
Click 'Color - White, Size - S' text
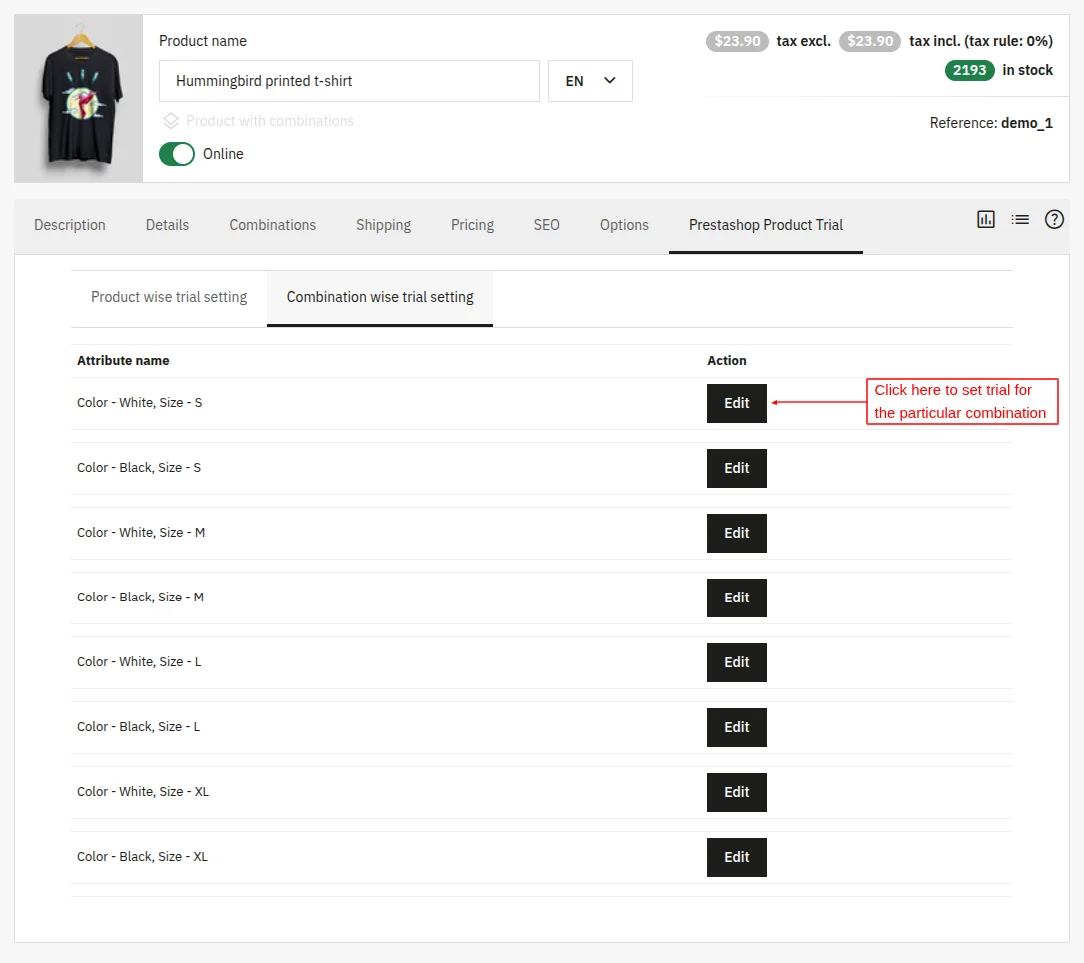(x=140, y=402)
